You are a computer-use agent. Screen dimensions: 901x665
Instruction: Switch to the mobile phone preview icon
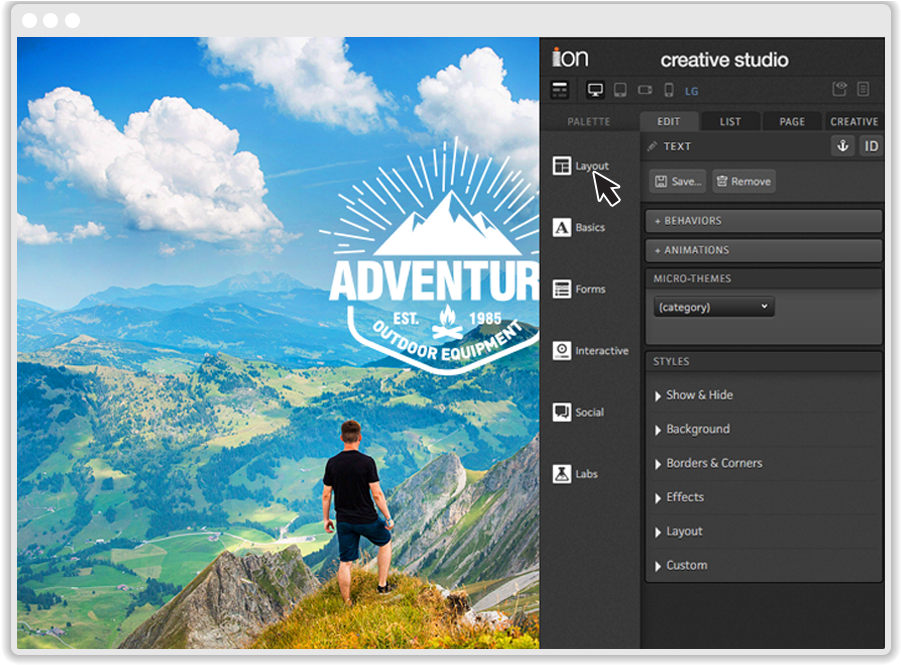coord(667,89)
